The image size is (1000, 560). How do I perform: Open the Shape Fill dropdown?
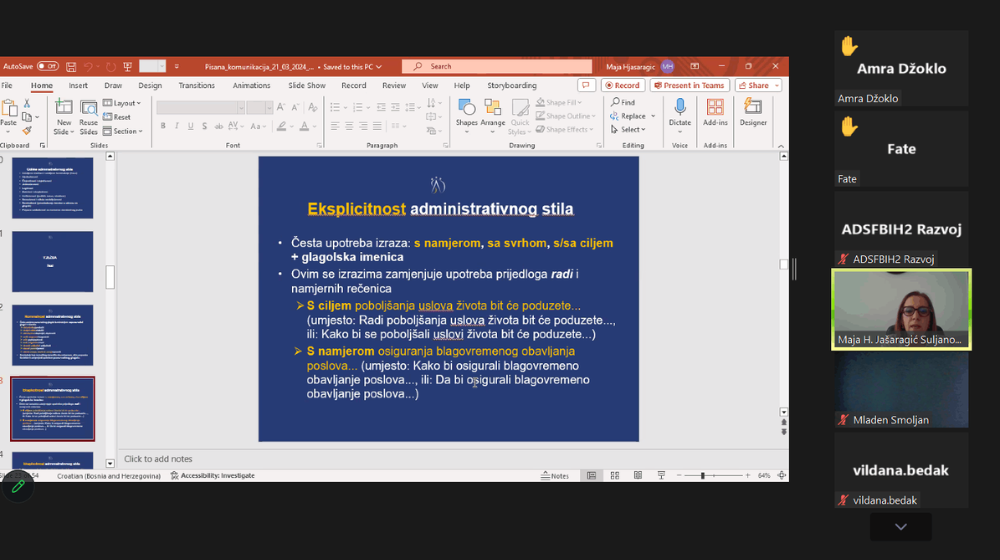click(x=559, y=103)
